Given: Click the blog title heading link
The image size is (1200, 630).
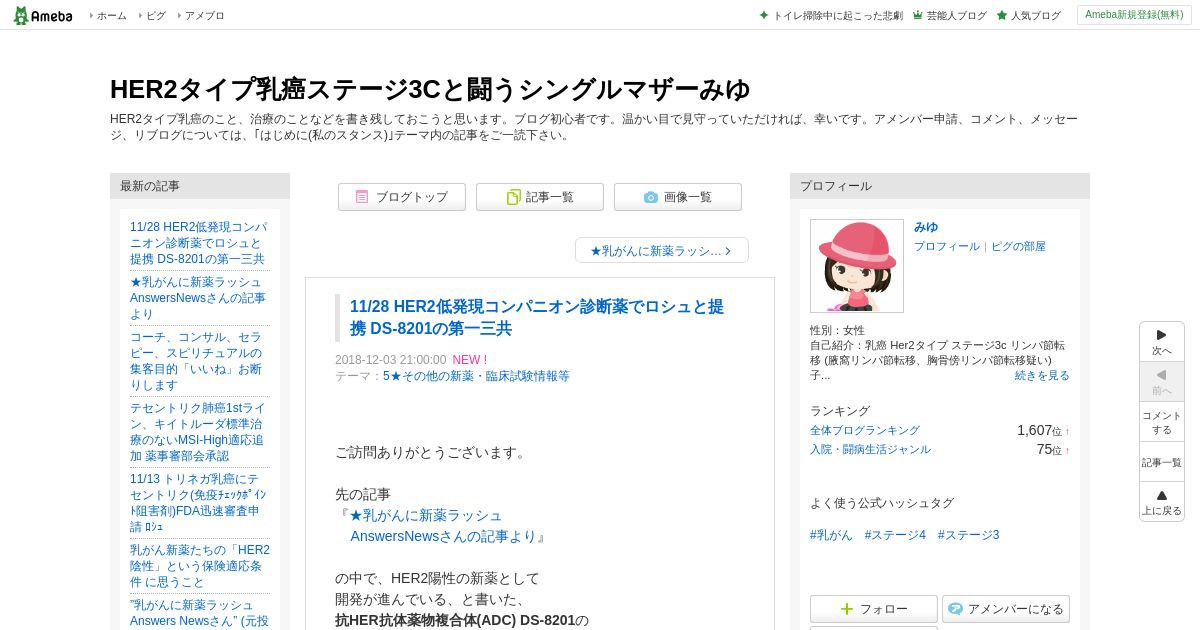Looking at the screenshot, I should (430, 89).
